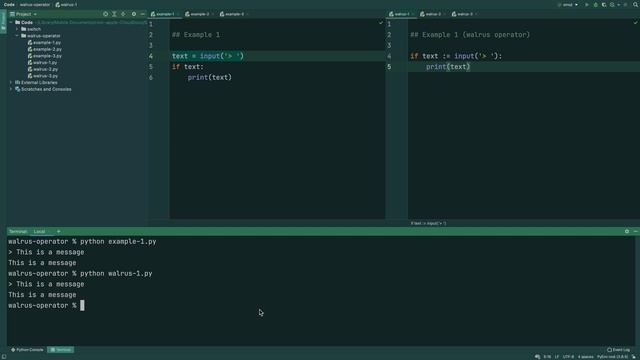Click the Run play icon
640x360 pixels.
pyautogui.click(x=587, y=4)
